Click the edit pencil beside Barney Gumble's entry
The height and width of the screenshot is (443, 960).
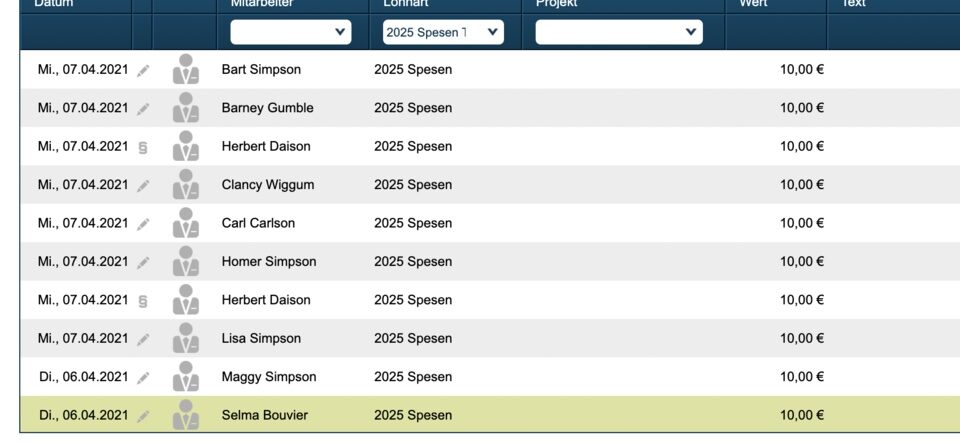coord(144,108)
